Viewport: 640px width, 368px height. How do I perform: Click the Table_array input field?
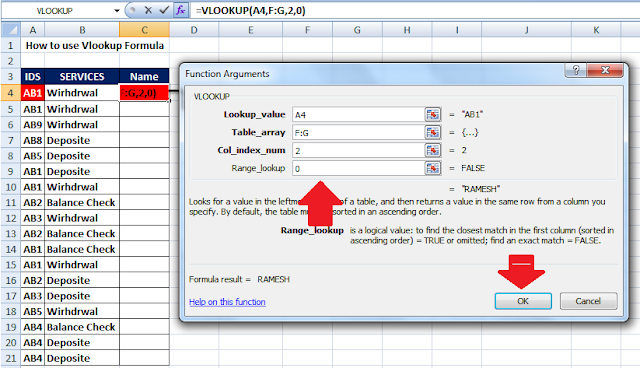pos(358,133)
